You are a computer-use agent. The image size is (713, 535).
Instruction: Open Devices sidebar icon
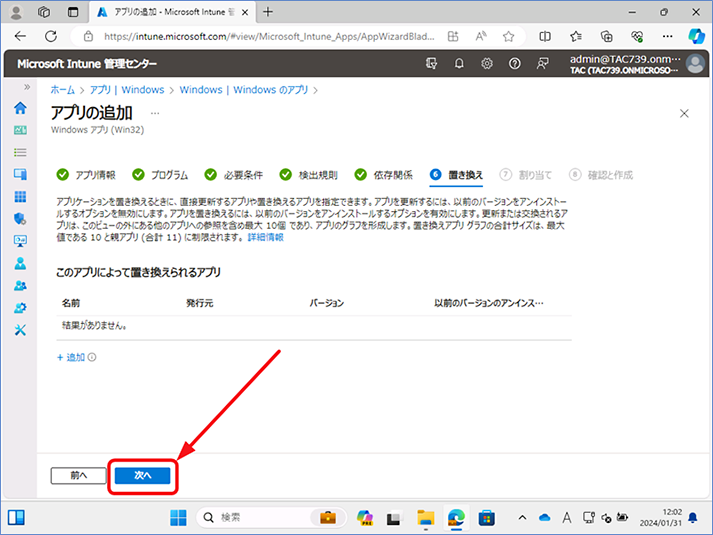pos(20,174)
